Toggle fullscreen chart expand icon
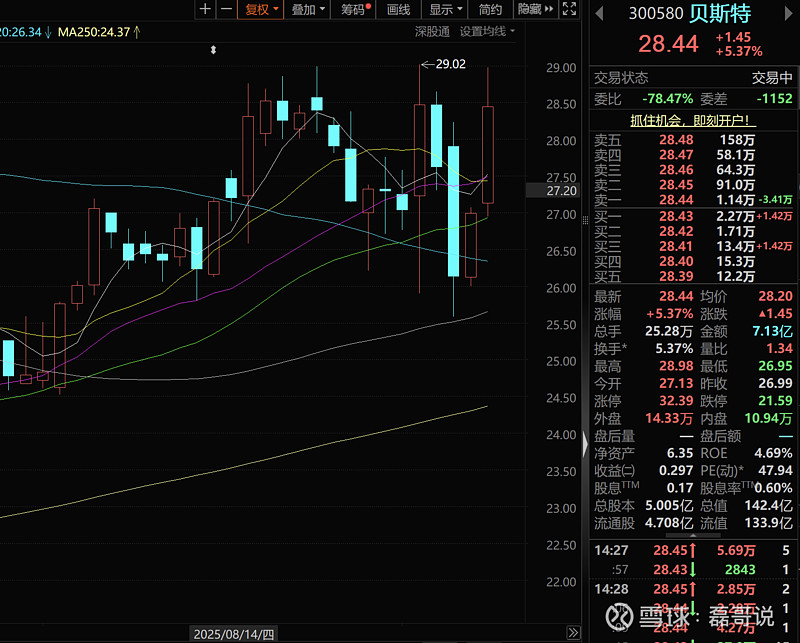The image size is (800, 643). 569,9
